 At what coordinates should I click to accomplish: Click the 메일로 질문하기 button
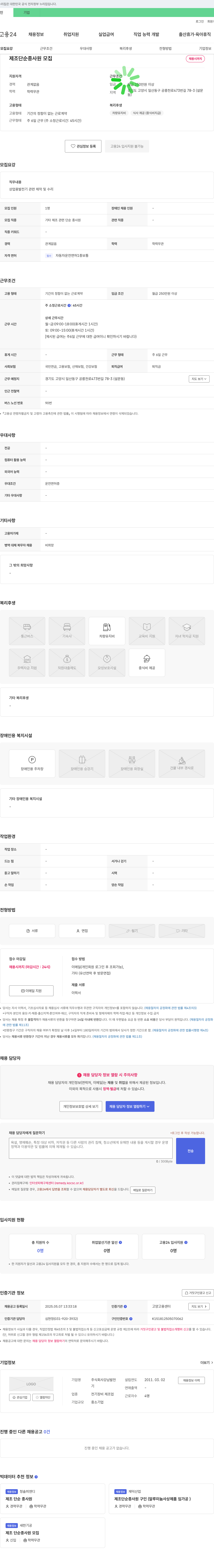tap(143, 1190)
